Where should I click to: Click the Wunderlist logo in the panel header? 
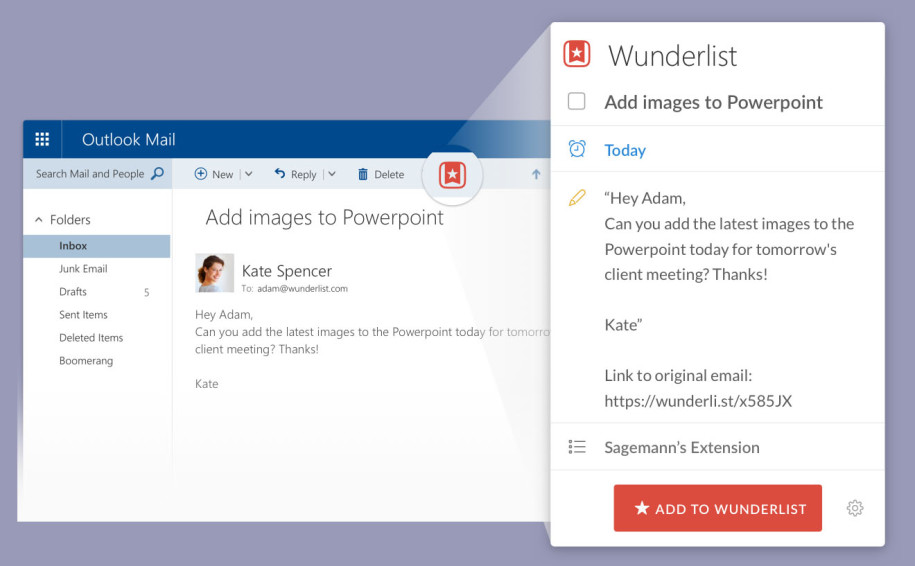click(x=577, y=54)
